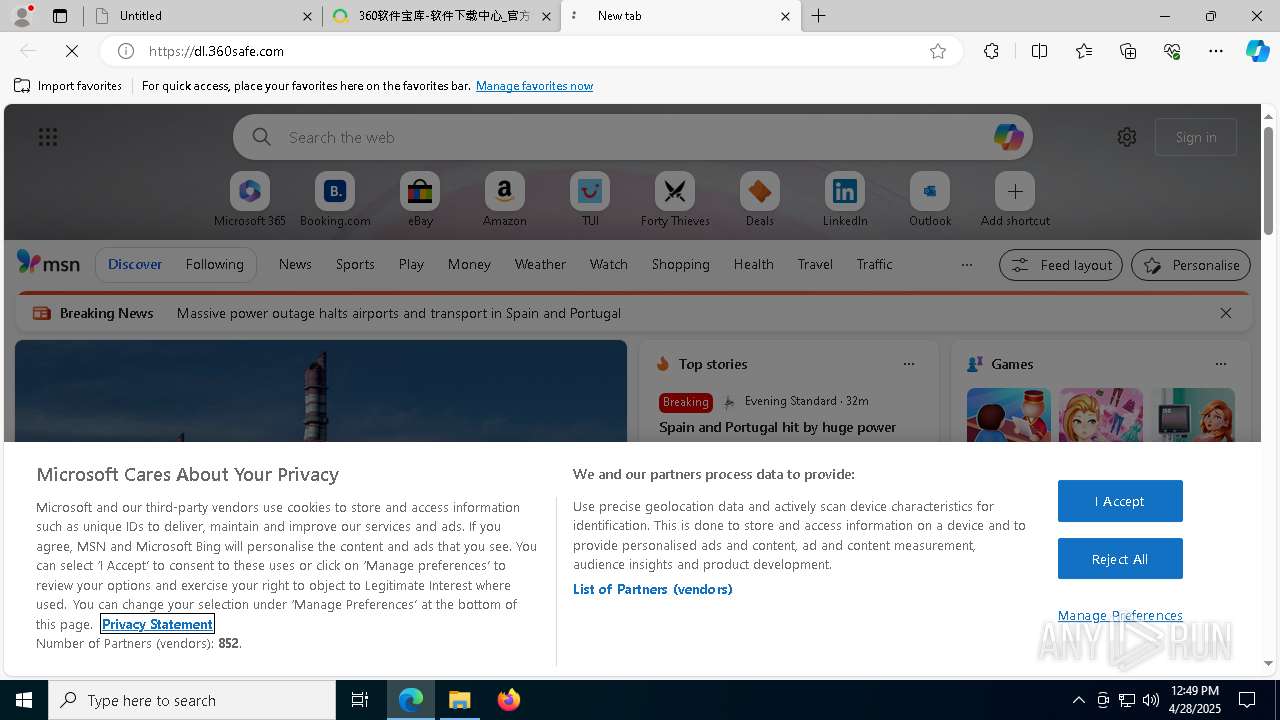The height and width of the screenshot is (720, 1280).
Task: Go to News category
Action: point(295,264)
